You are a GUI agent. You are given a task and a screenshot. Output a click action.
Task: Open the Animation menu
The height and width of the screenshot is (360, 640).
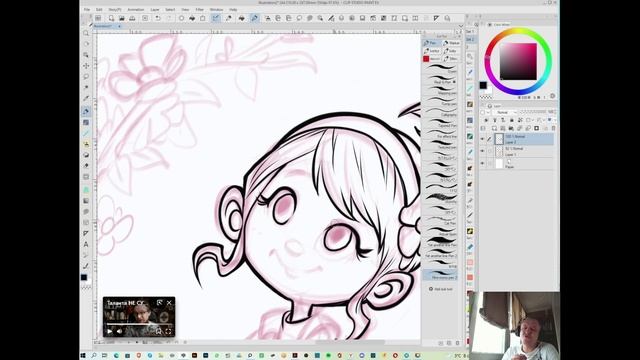136,9
